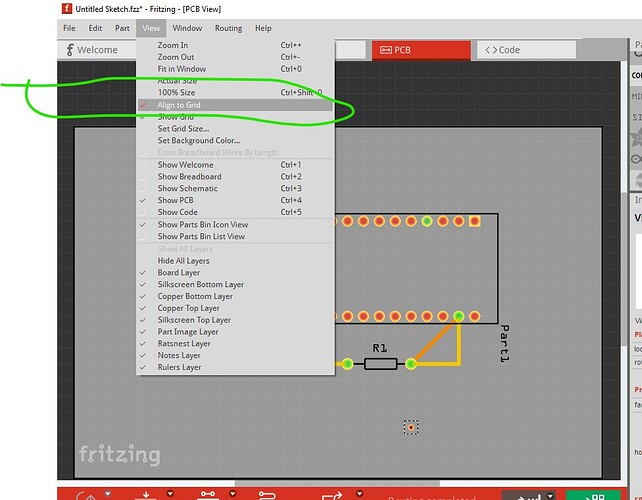Disable Show Parts Bin Icon View
This screenshot has width=642, height=500.
pyautogui.click(x=202, y=225)
